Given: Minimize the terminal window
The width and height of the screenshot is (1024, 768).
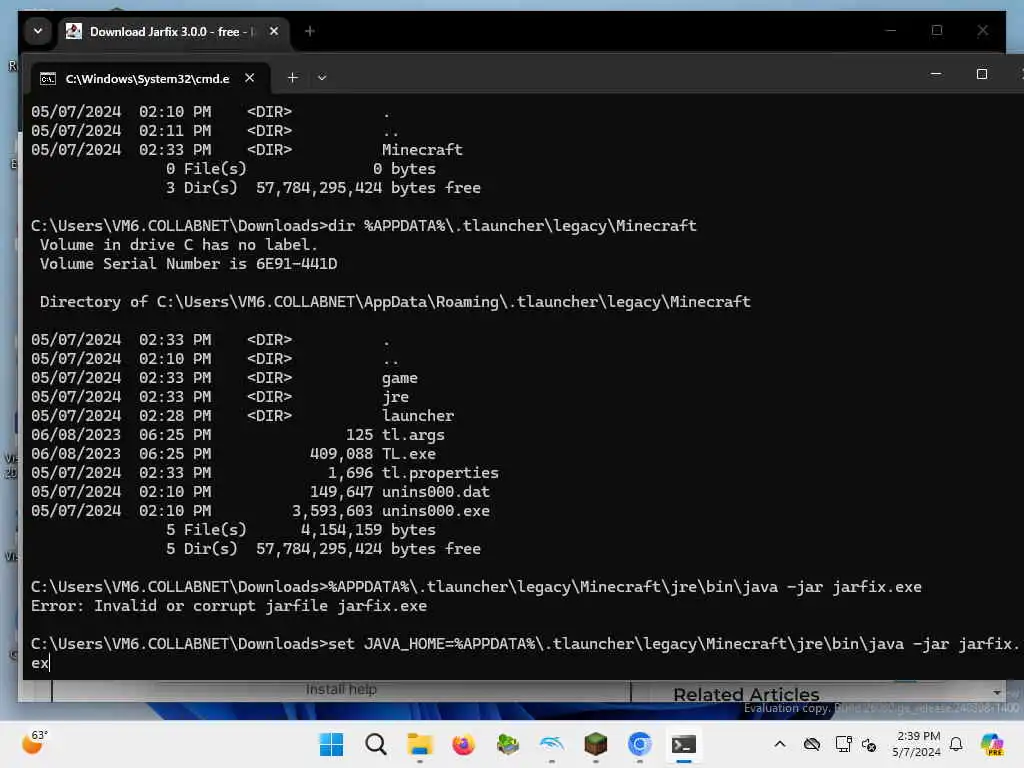Looking at the screenshot, I should [x=936, y=74].
